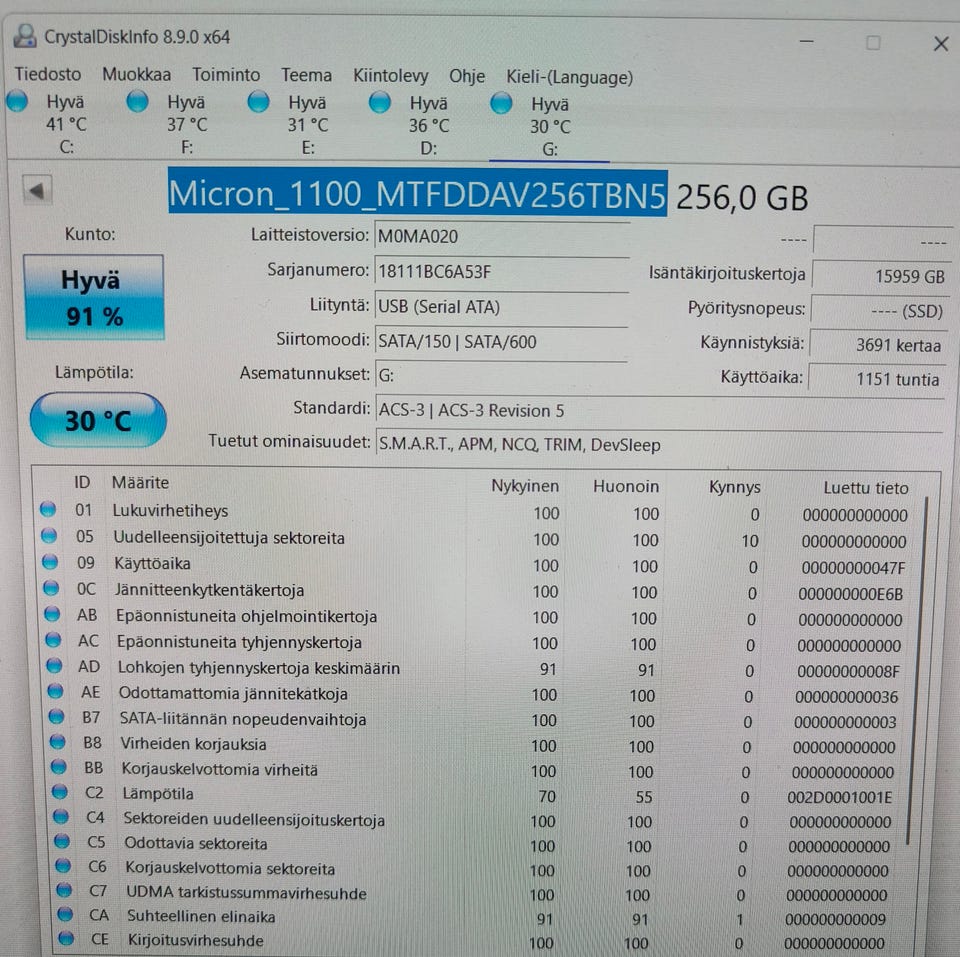Click the 15959 GB host writes value
960x957 pixels.
point(880,276)
